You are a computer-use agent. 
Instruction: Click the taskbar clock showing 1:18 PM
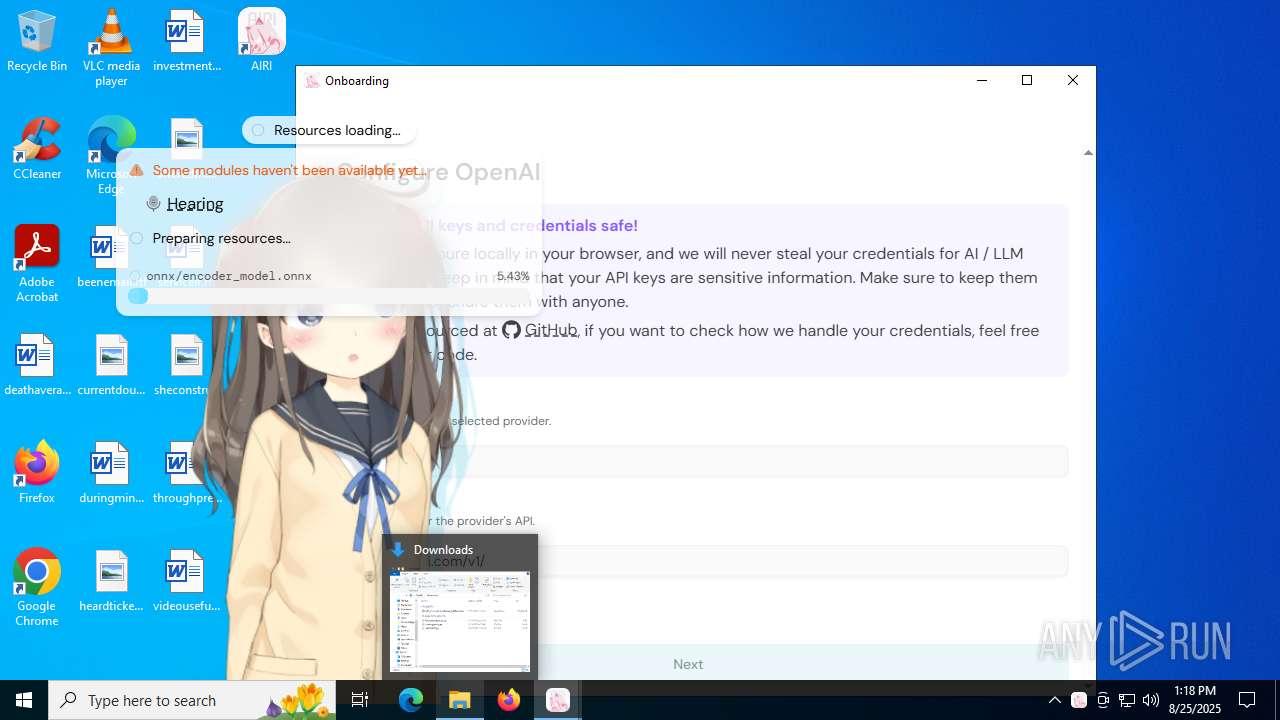[1196, 700]
